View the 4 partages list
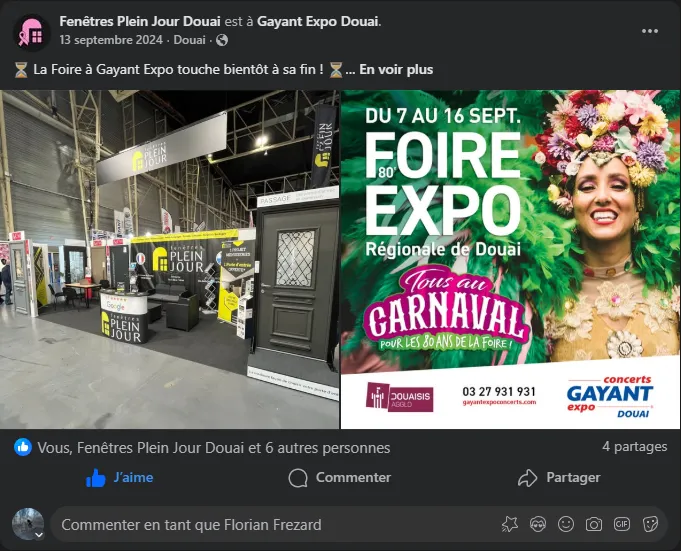The width and height of the screenshot is (681, 551). 635,447
